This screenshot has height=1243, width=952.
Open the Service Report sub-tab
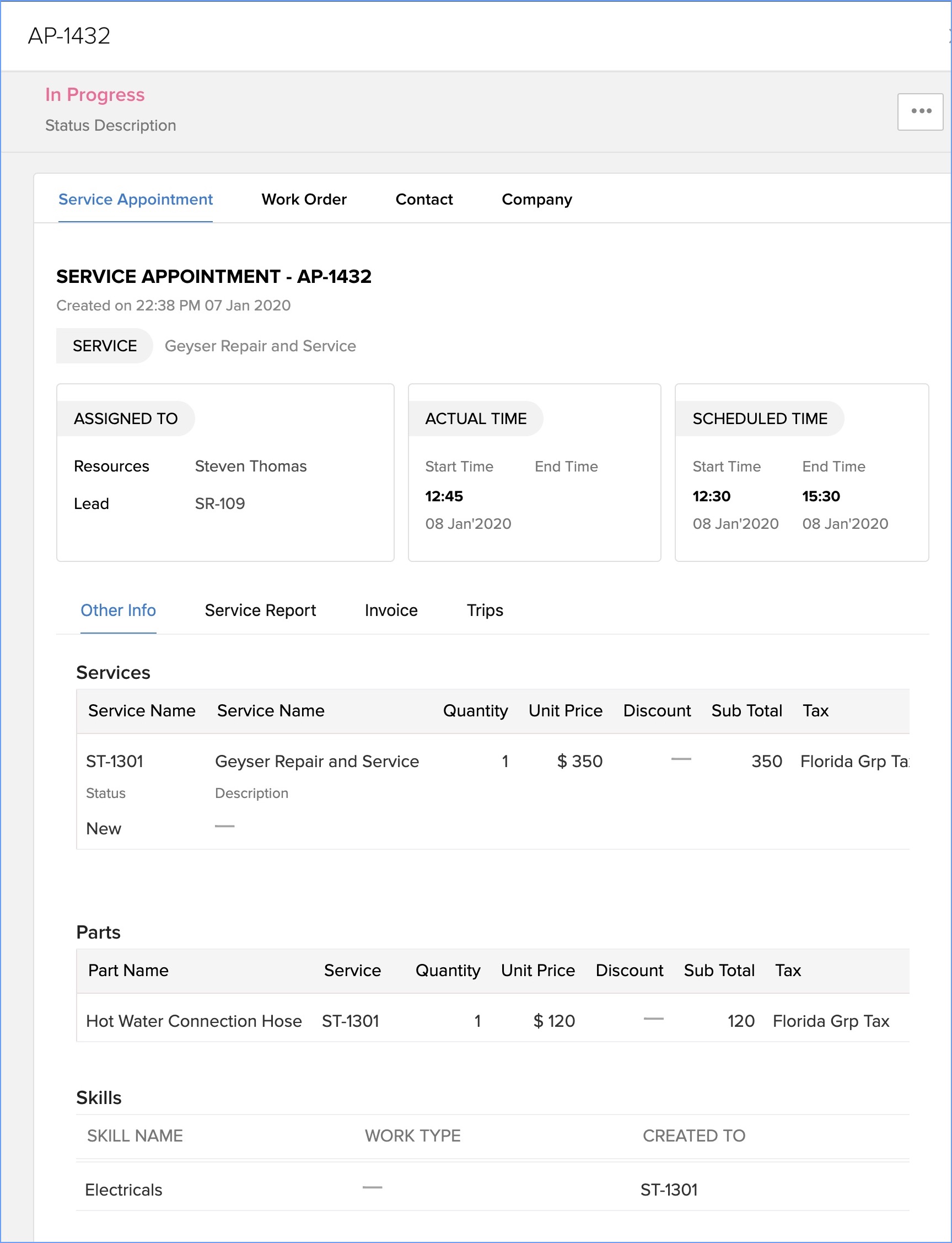pyautogui.click(x=260, y=610)
